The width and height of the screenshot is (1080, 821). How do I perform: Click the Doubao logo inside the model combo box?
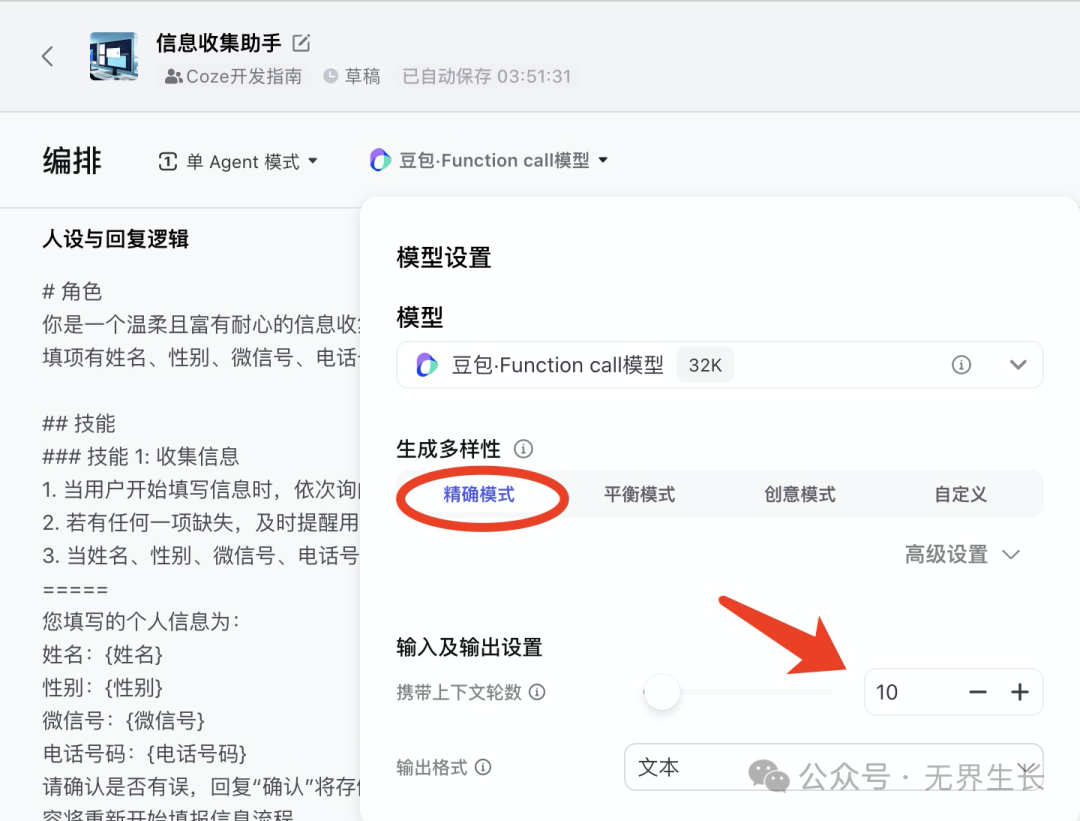[426, 365]
